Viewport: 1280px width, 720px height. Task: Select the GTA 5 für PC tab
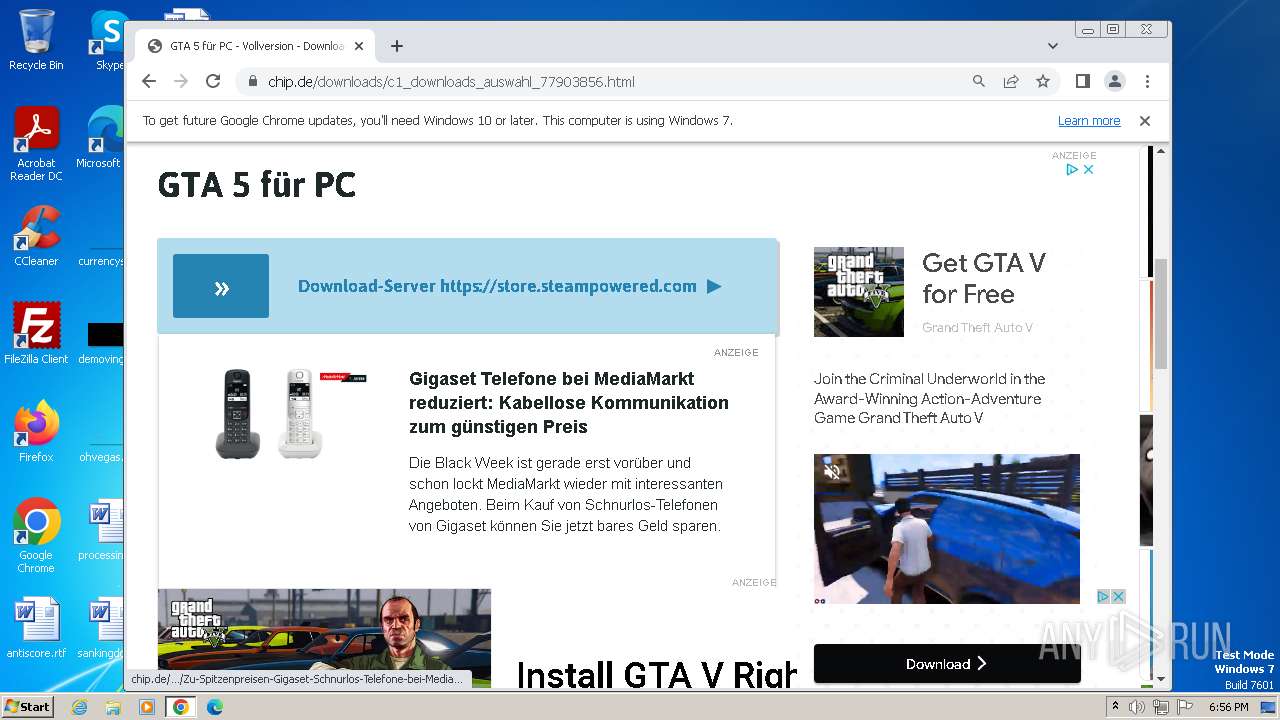point(255,46)
